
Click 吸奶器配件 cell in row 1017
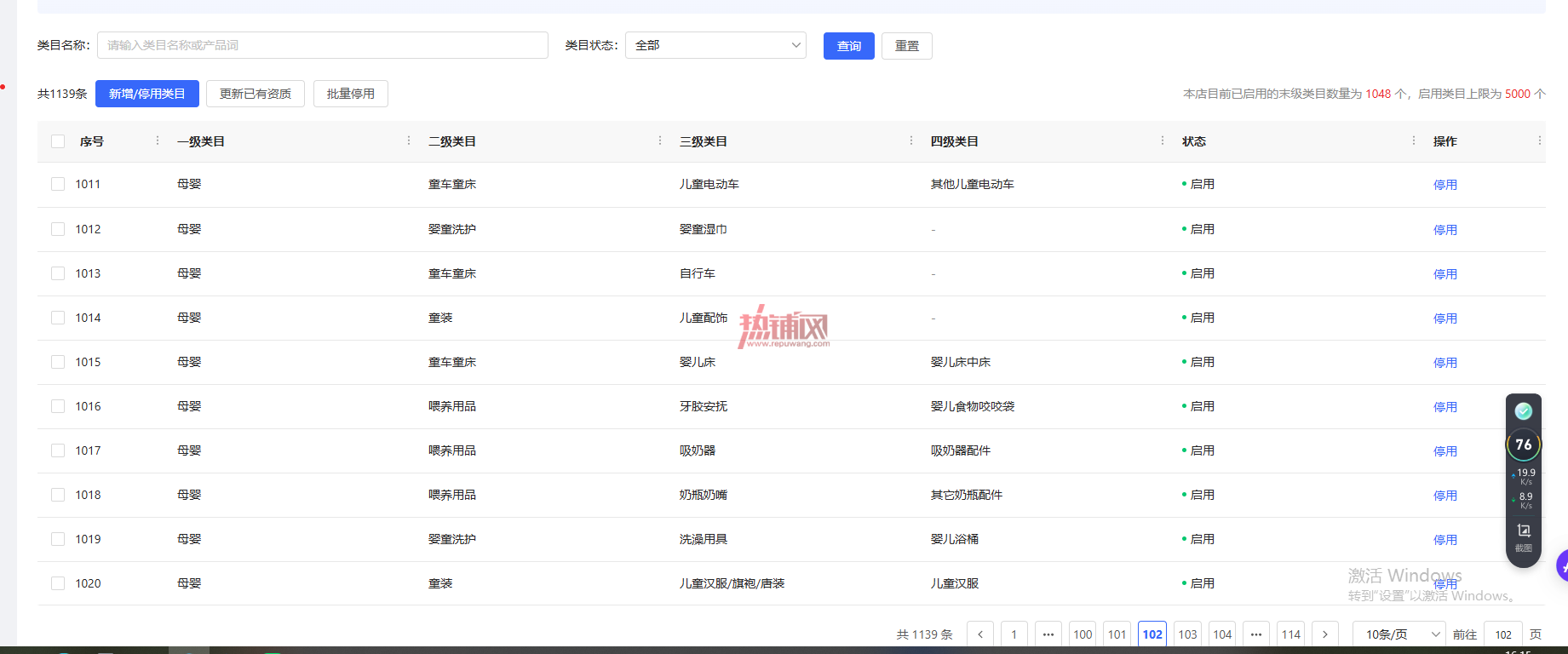point(961,450)
